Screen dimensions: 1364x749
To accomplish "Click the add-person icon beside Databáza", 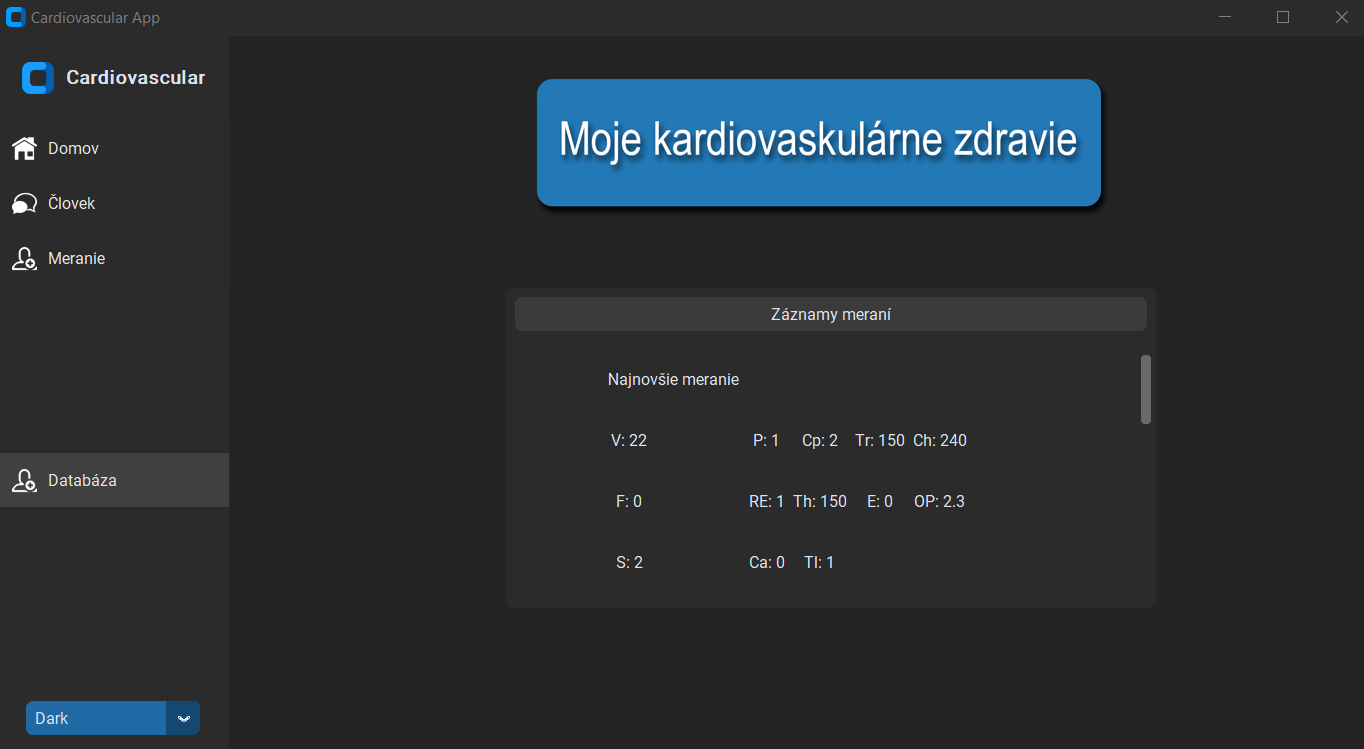I will coord(25,480).
